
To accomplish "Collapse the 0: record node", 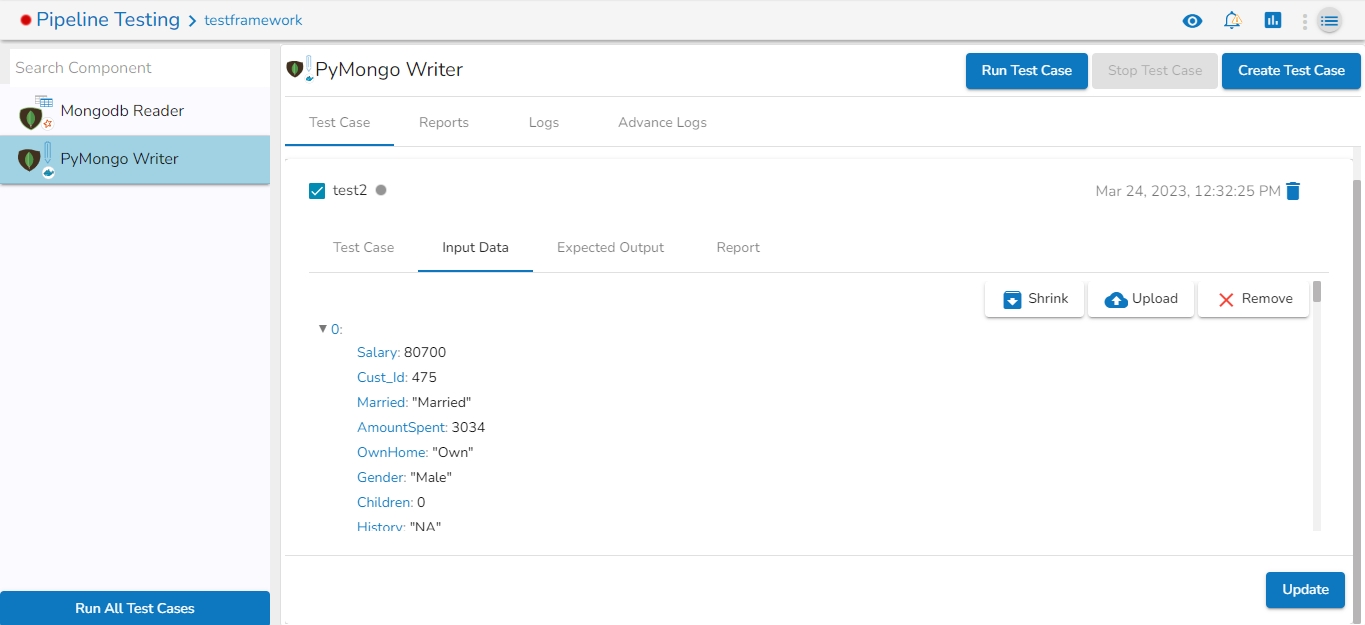I will pos(323,328).
